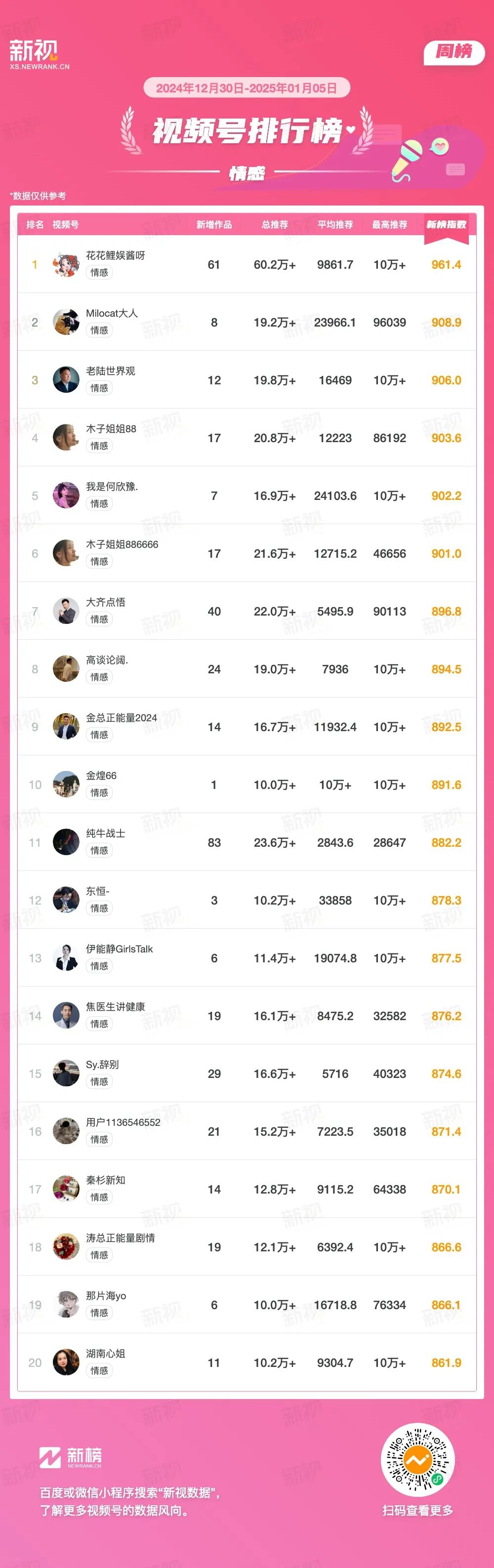Open 我是何欣豫. avatar
Viewport: 494px width, 1568px height.
coord(66,495)
